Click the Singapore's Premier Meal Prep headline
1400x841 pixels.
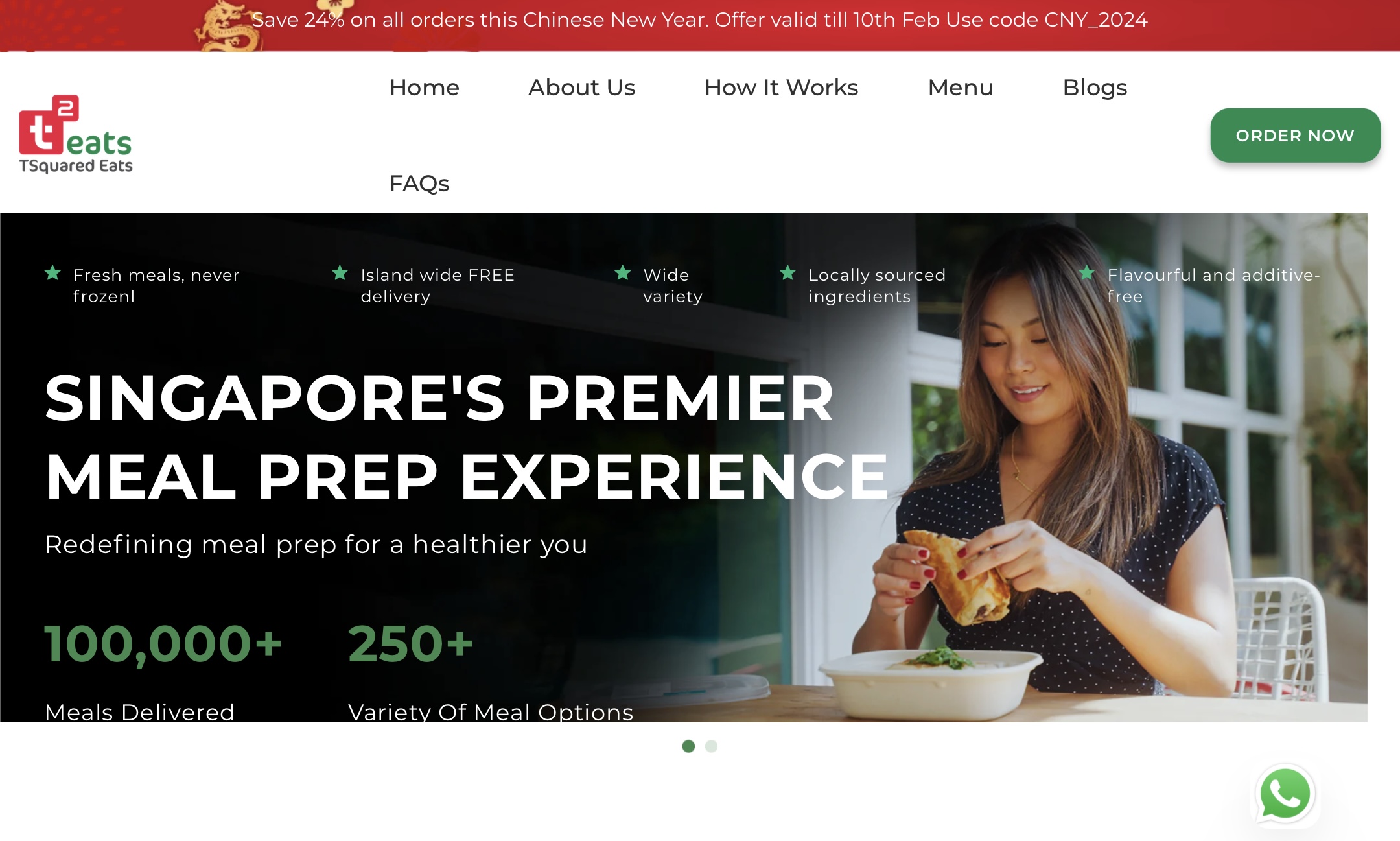tap(466, 437)
